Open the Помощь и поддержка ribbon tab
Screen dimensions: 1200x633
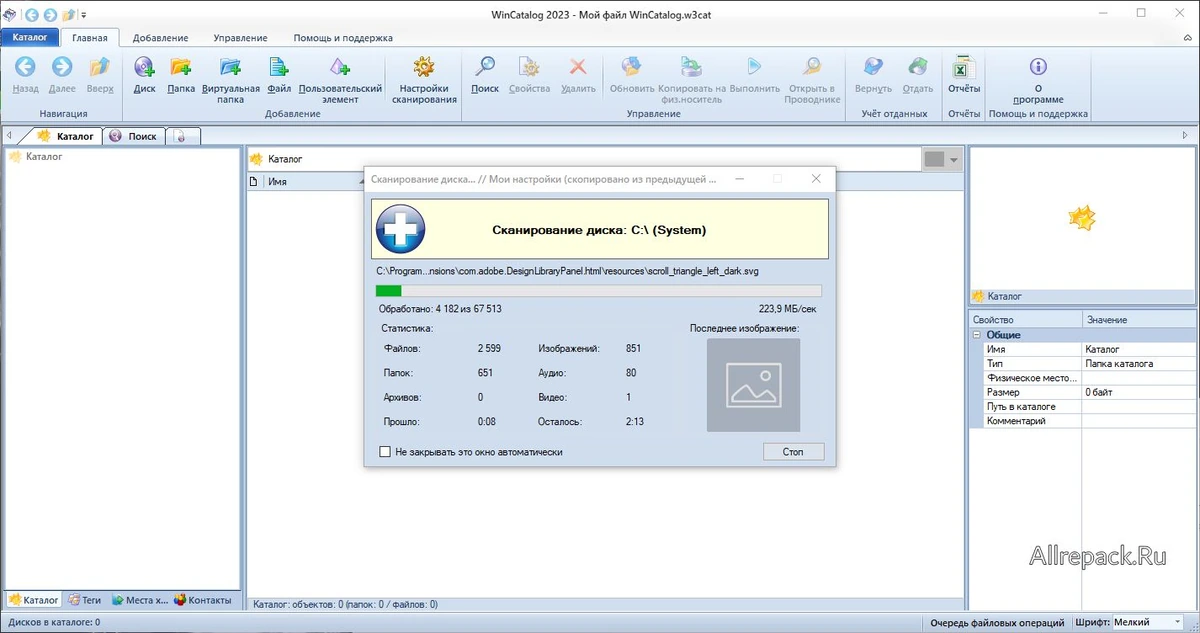[x=343, y=38]
